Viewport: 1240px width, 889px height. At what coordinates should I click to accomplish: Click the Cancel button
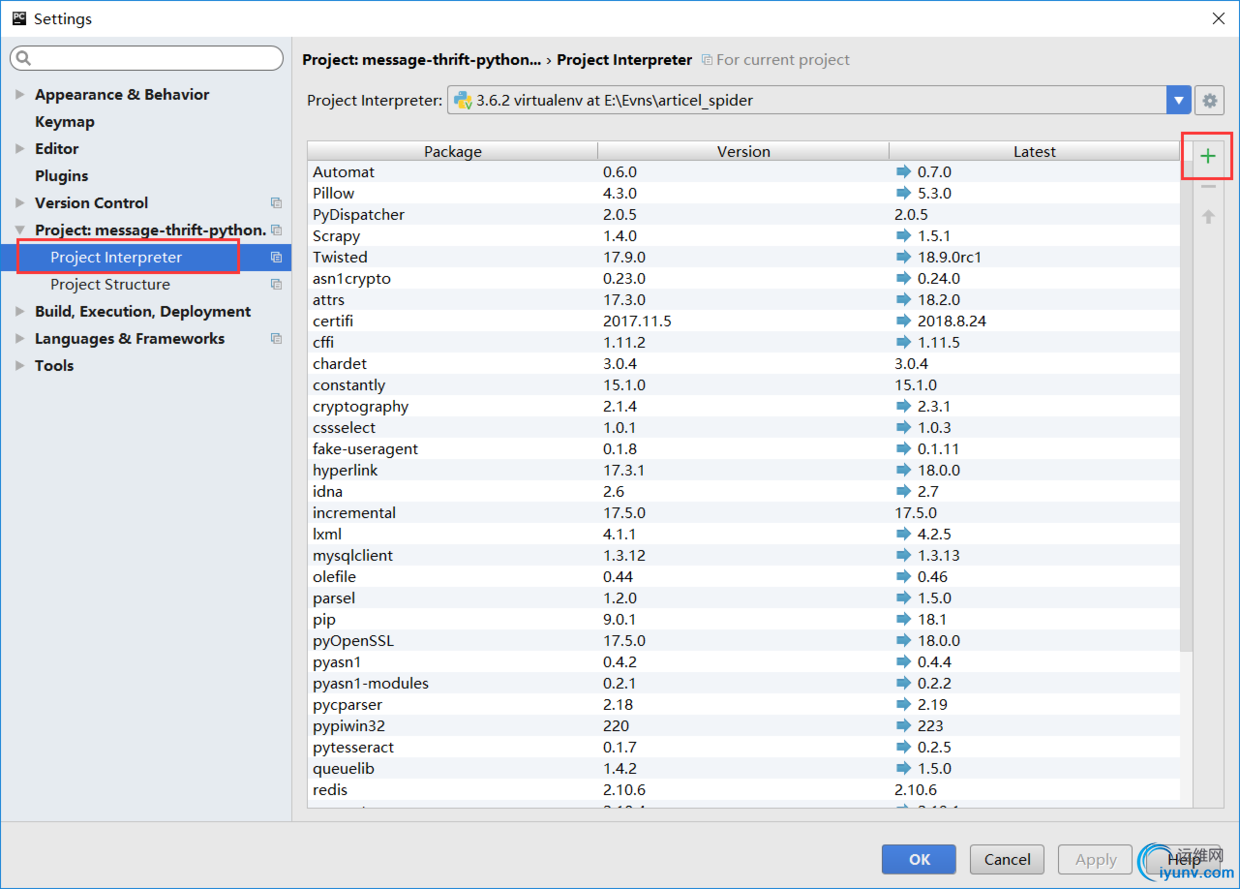tap(1007, 859)
